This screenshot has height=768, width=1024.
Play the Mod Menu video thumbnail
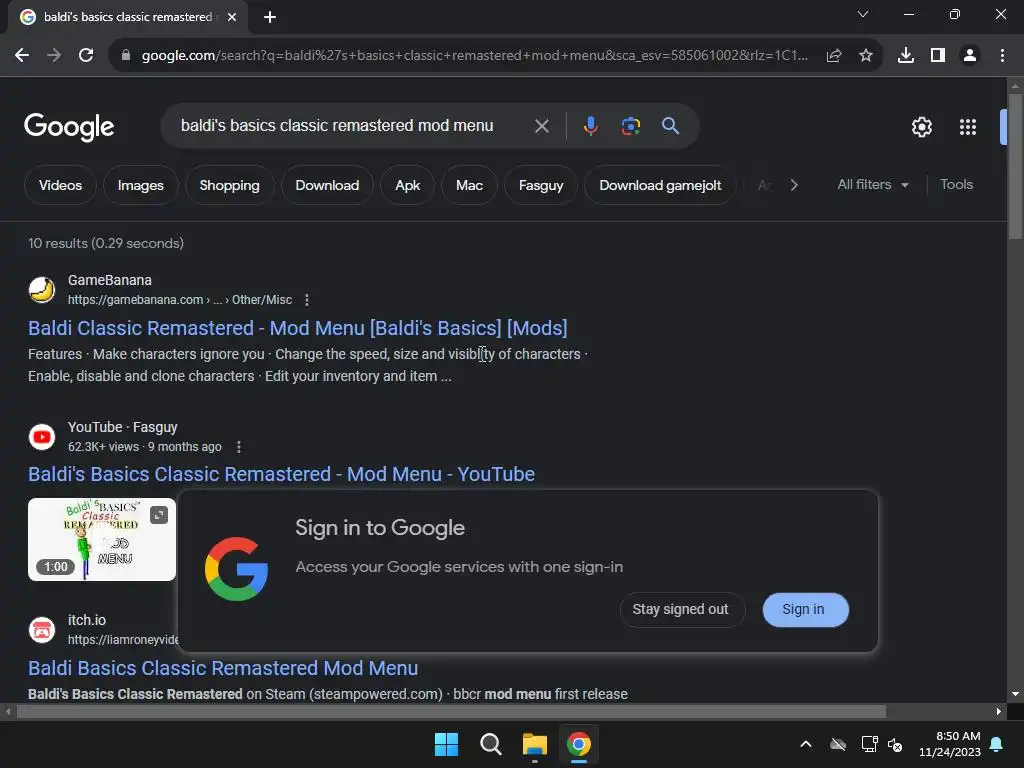coord(102,539)
